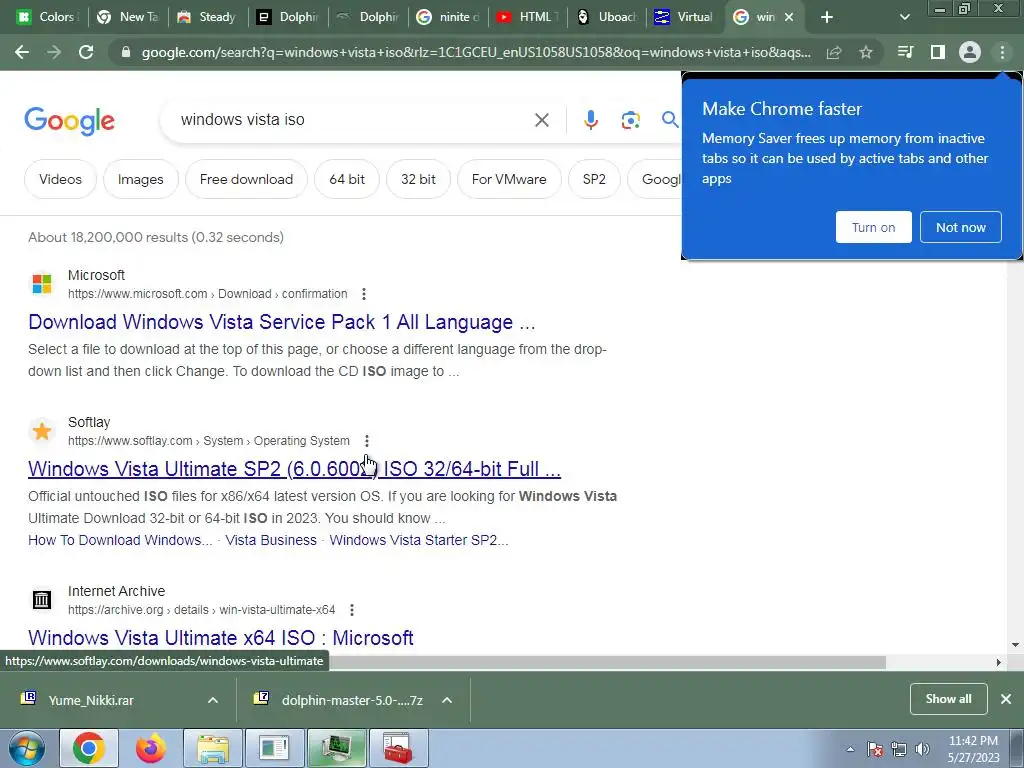Select the SP2 filter chip
Viewport: 1024px width, 768px height.
point(594,179)
